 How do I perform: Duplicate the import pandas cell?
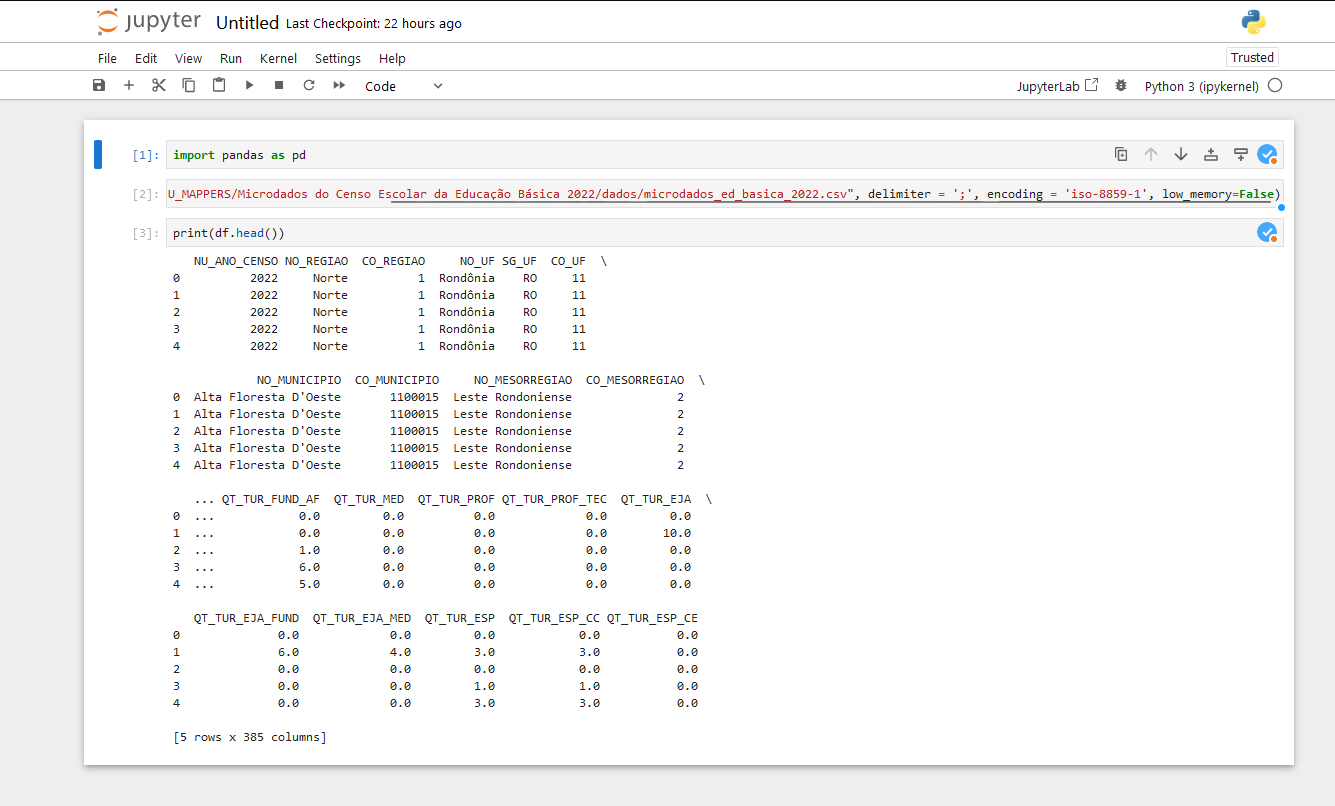[1121, 154]
